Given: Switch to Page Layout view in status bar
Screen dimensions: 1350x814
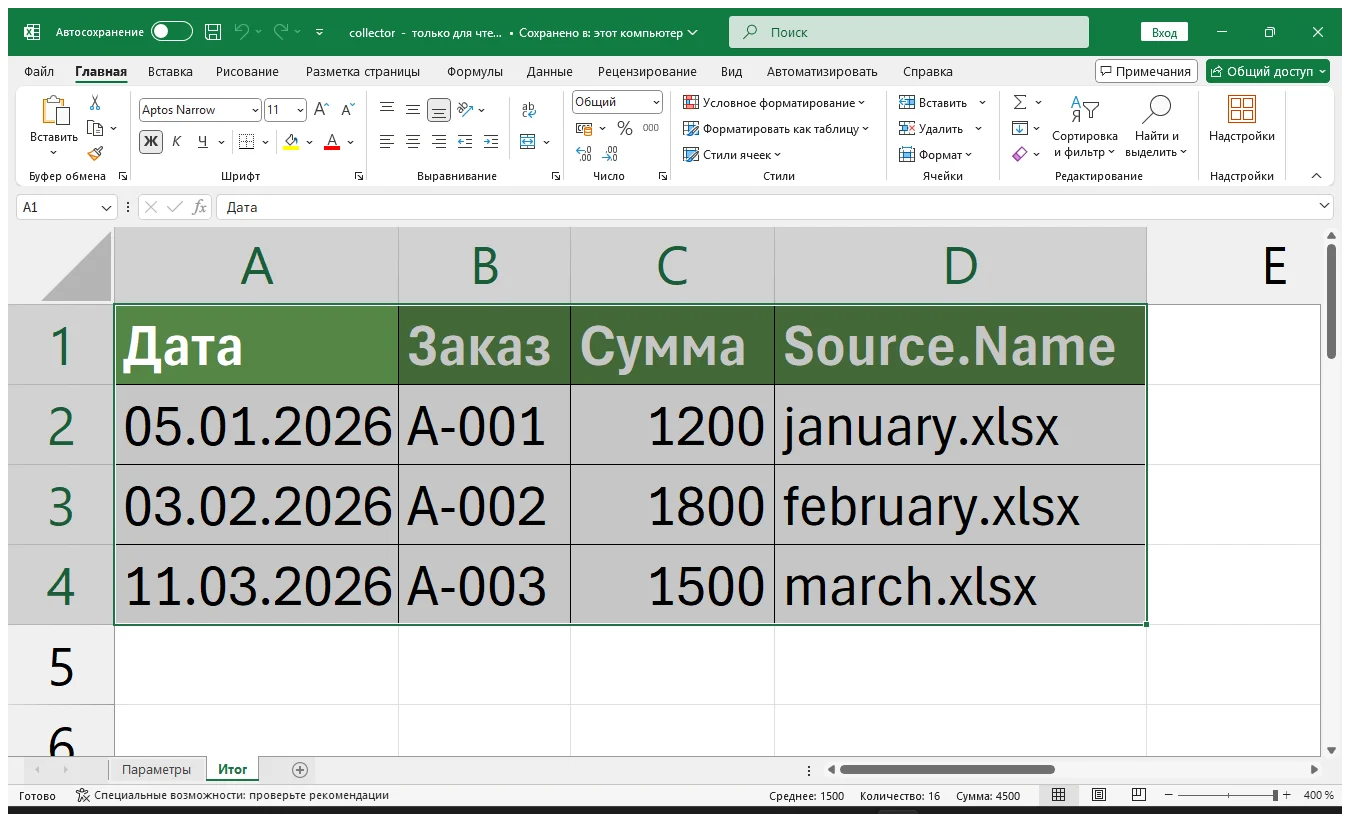Looking at the screenshot, I should [x=1098, y=795].
